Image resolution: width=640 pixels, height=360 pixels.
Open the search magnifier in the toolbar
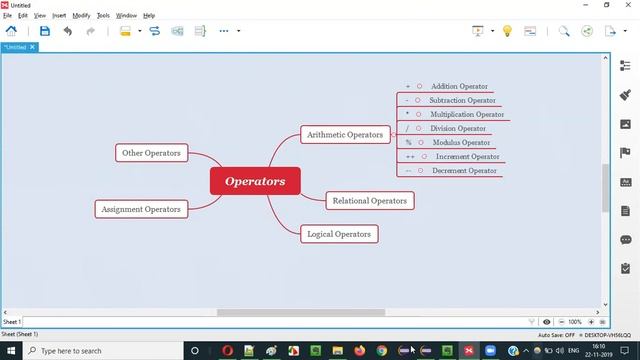click(x=564, y=31)
